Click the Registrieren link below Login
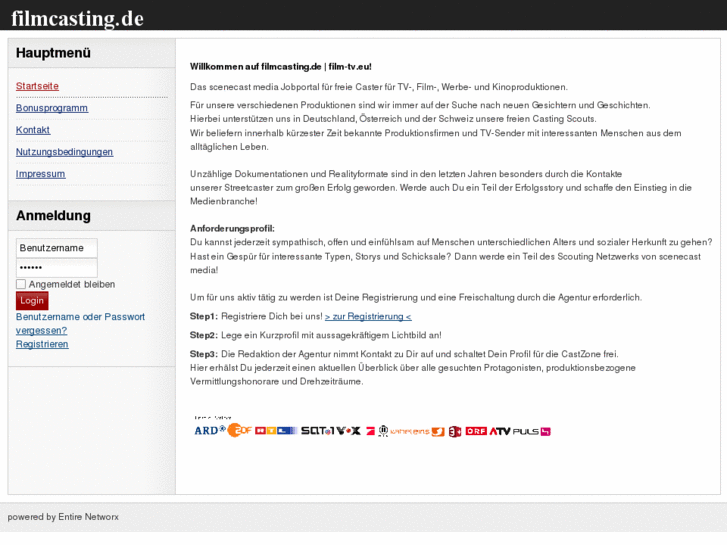Image resolution: width=727 pixels, height=545 pixels. pos(42,344)
